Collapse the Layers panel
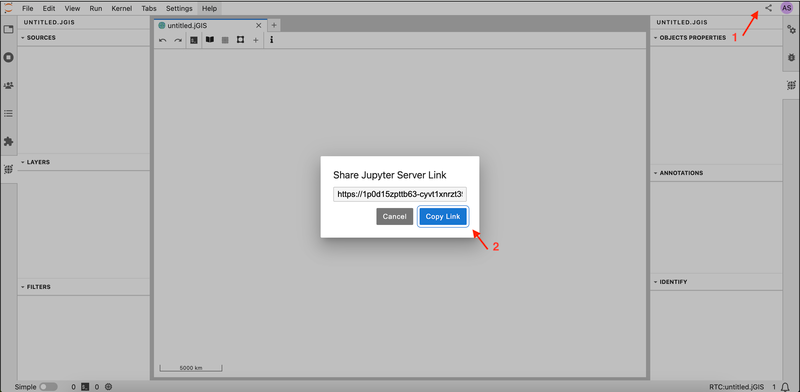Image resolution: width=800 pixels, height=392 pixels. tap(35, 162)
